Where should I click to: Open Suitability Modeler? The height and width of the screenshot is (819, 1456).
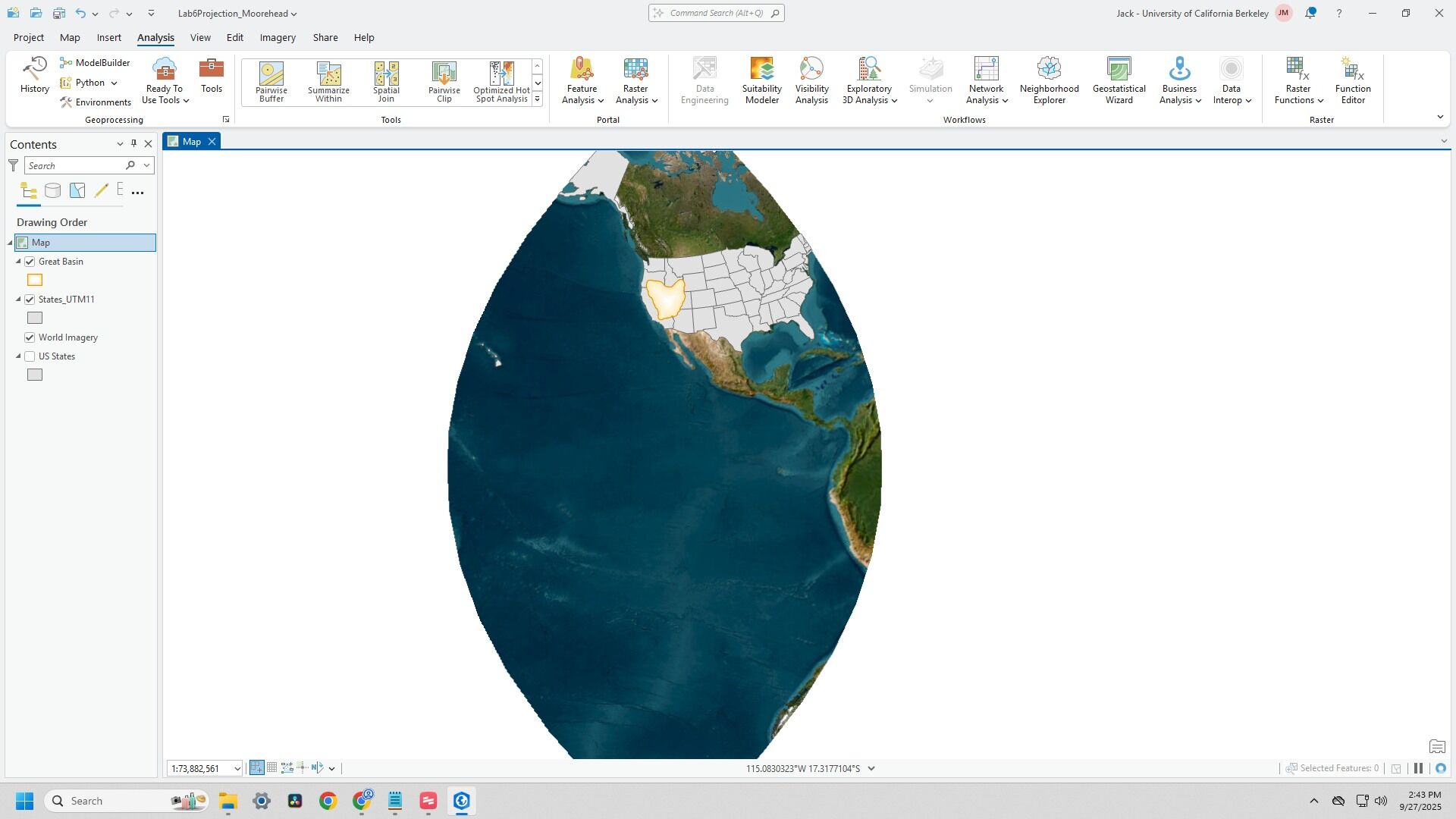pos(761,80)
